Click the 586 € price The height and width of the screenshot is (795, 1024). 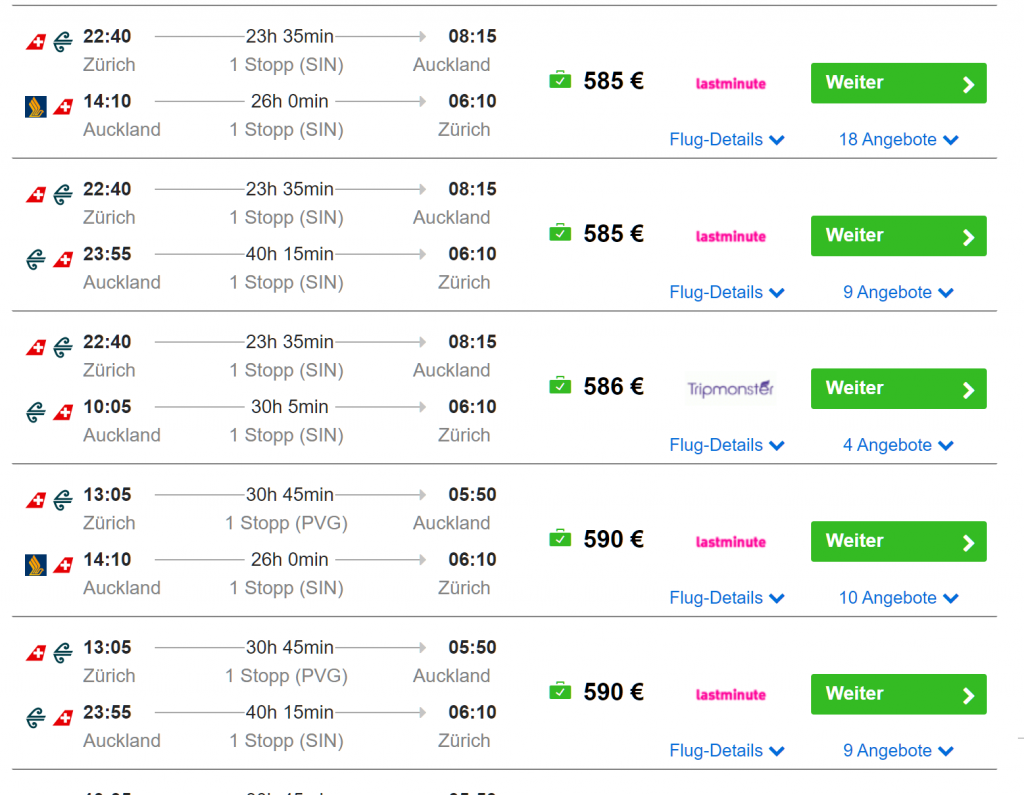(613, 387)
